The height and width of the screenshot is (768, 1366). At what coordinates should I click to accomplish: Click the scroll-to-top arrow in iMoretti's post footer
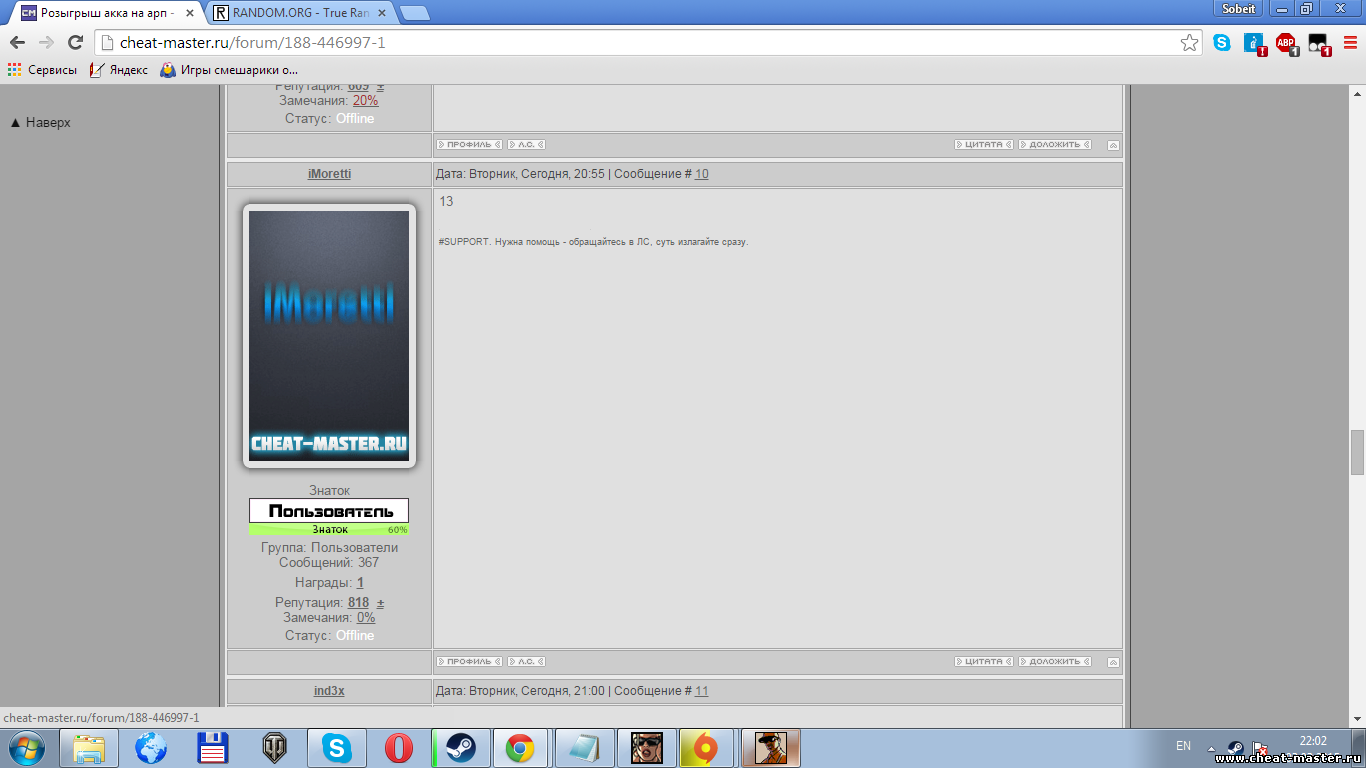pyautogui.click(x=1113, y=662)
